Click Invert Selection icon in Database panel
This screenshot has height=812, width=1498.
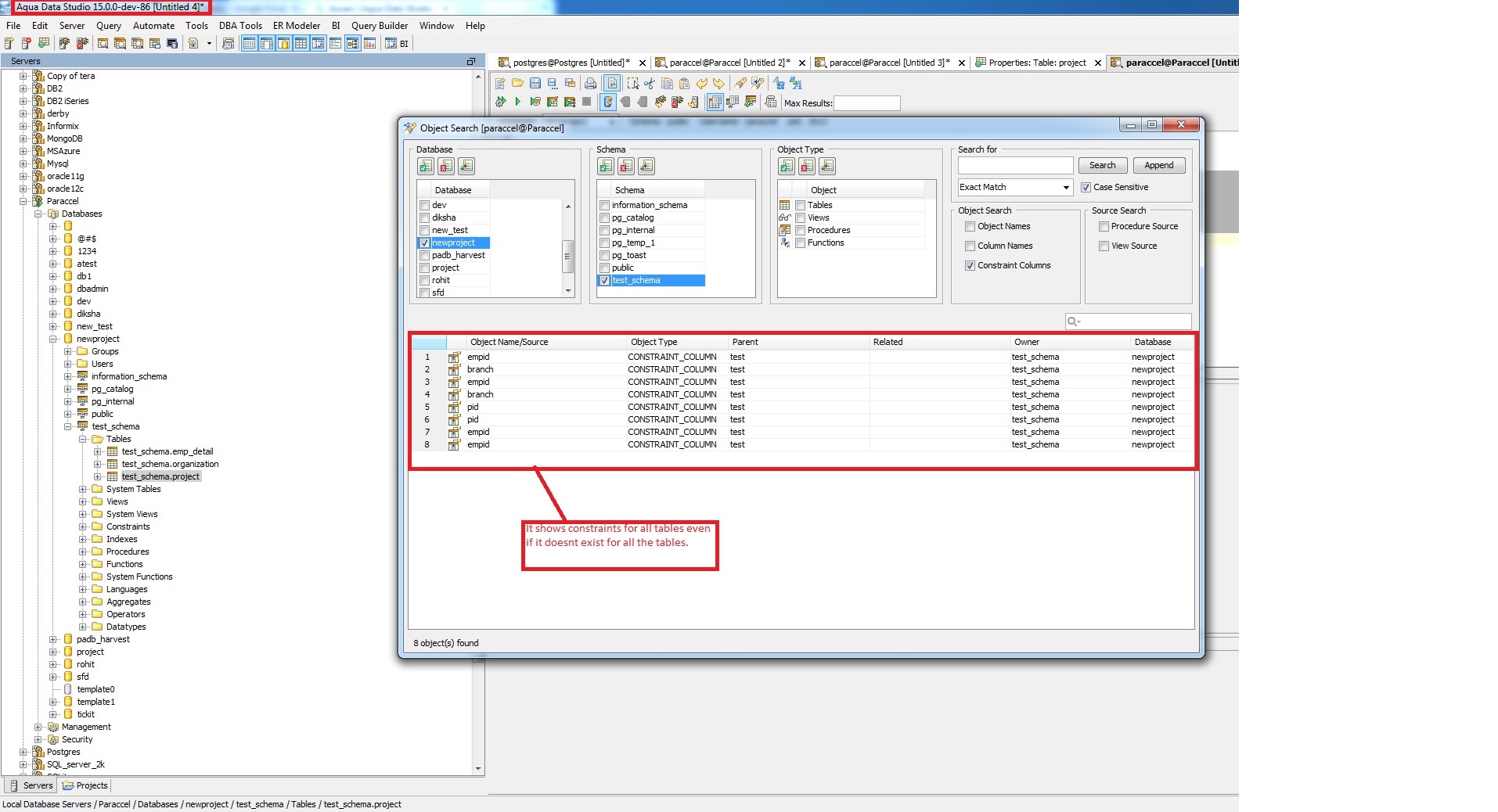466,166
